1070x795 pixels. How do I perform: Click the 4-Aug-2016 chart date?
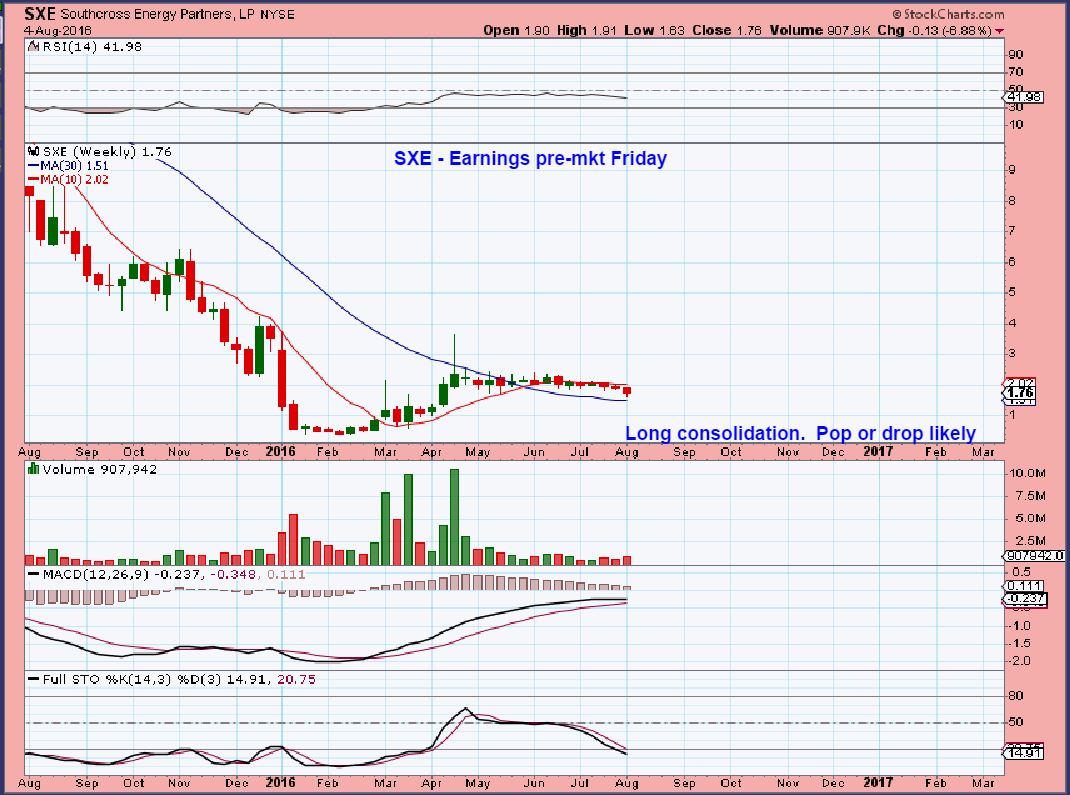tap(57, 31)
